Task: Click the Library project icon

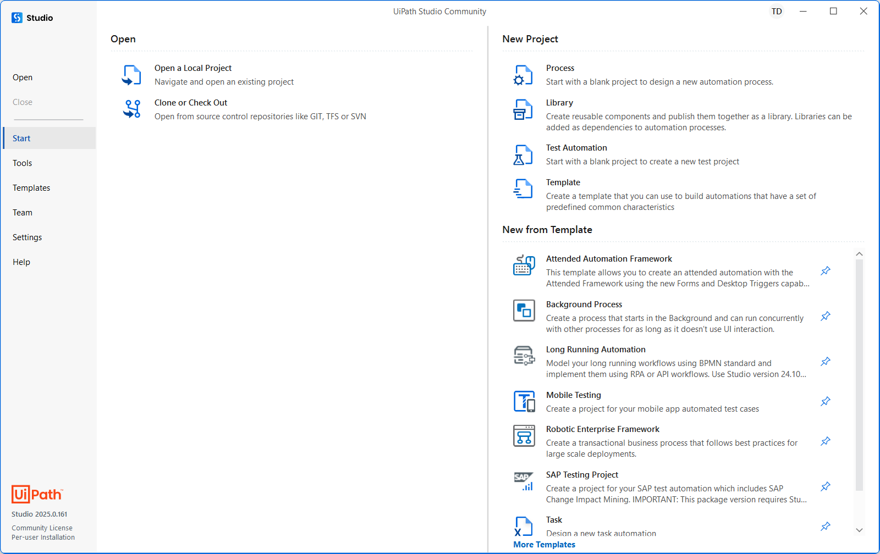Action: (x=522, y=109)
